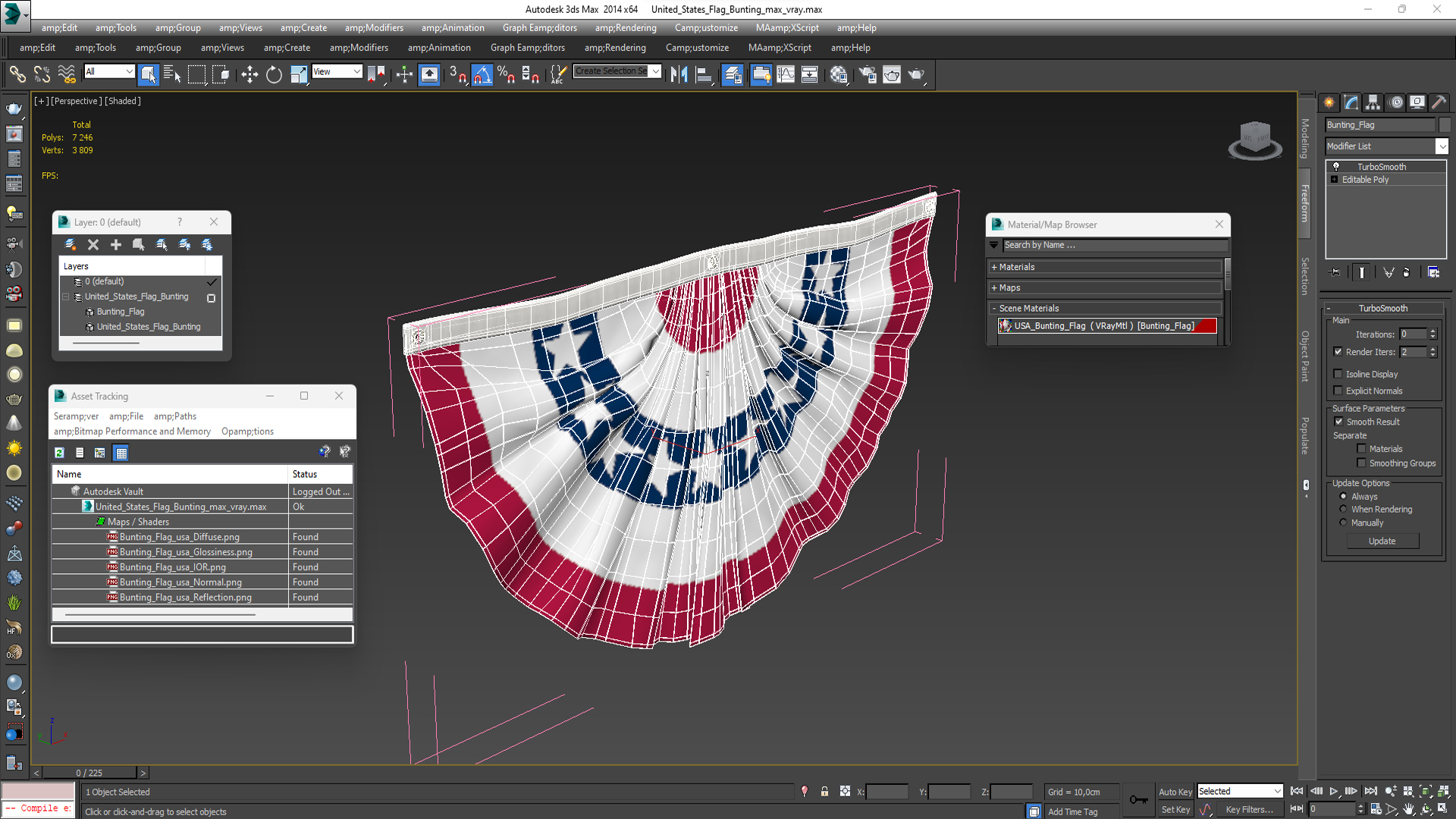Screen dimensions: 1456x819
Task: Toggle Smooth Result checkbox
Action: pos(1338,422)
